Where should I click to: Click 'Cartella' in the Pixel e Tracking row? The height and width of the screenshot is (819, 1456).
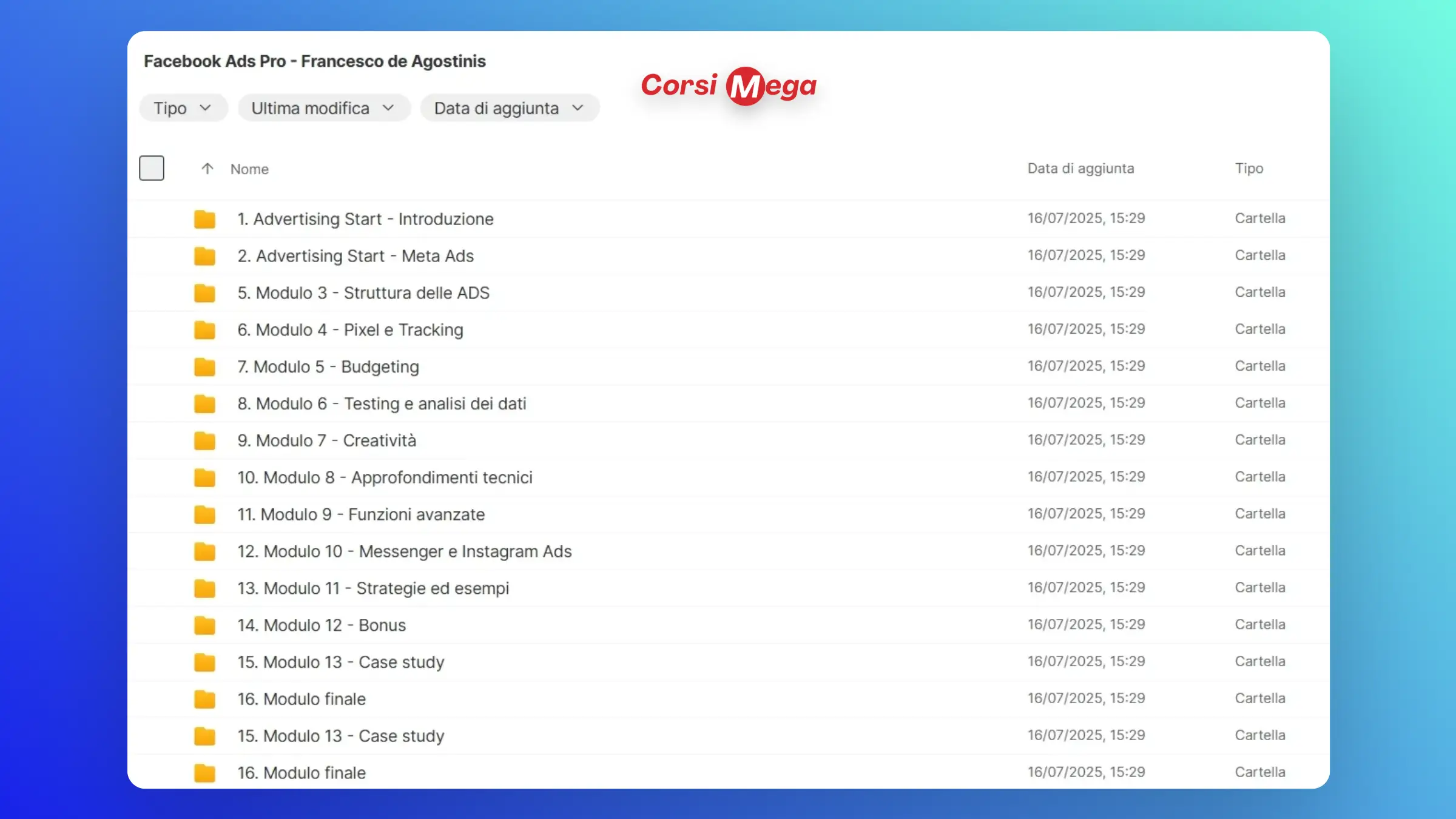pos(1260,329)
